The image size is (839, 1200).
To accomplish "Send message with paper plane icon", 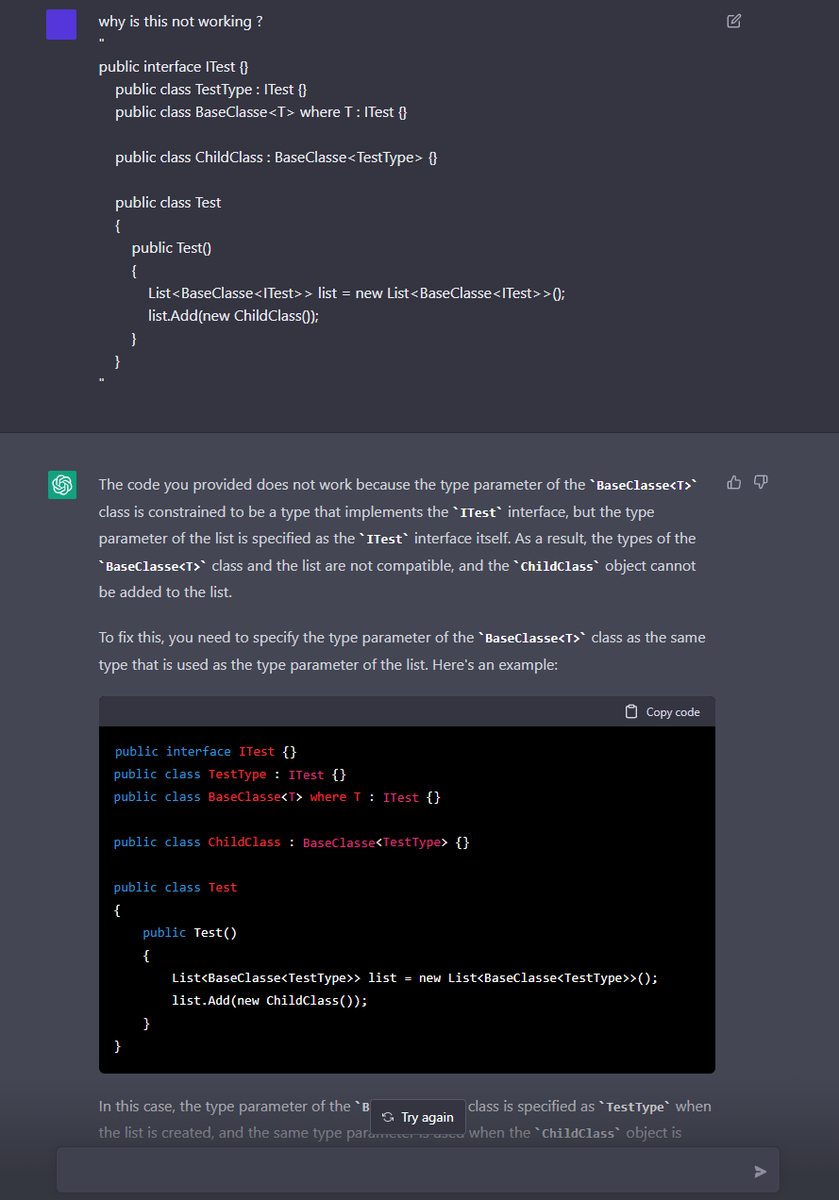I will (760, 1171).
